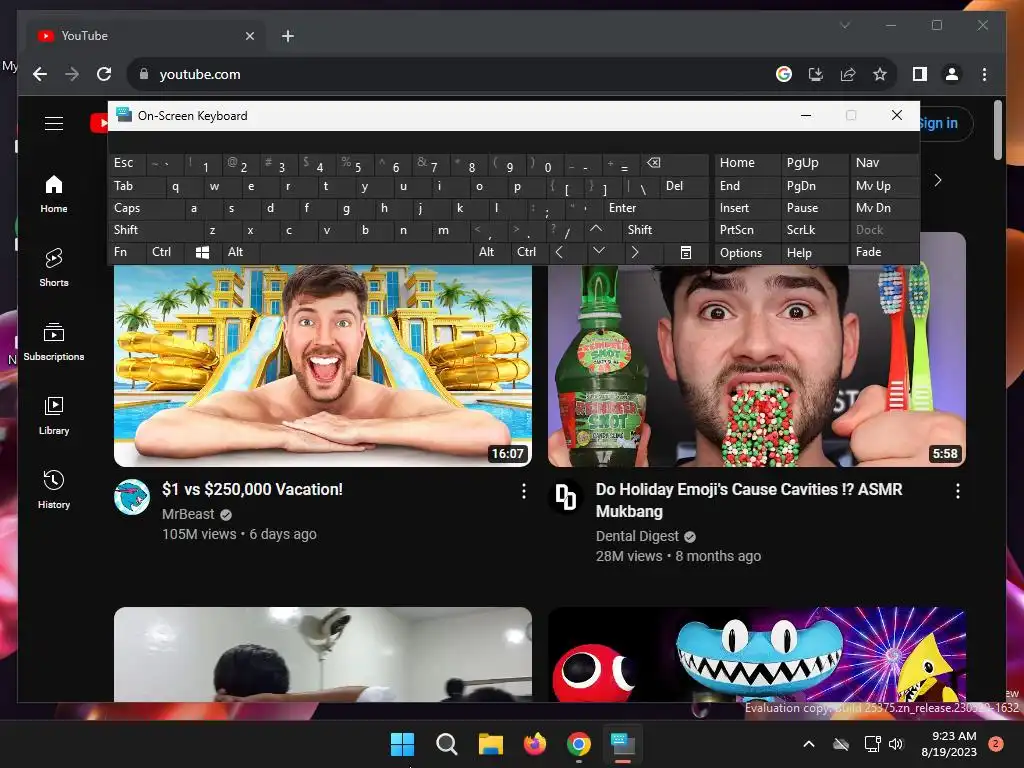Screen dimensions: 1024x768
Task: Open volume control in system tray
Action: pos(896,744)
